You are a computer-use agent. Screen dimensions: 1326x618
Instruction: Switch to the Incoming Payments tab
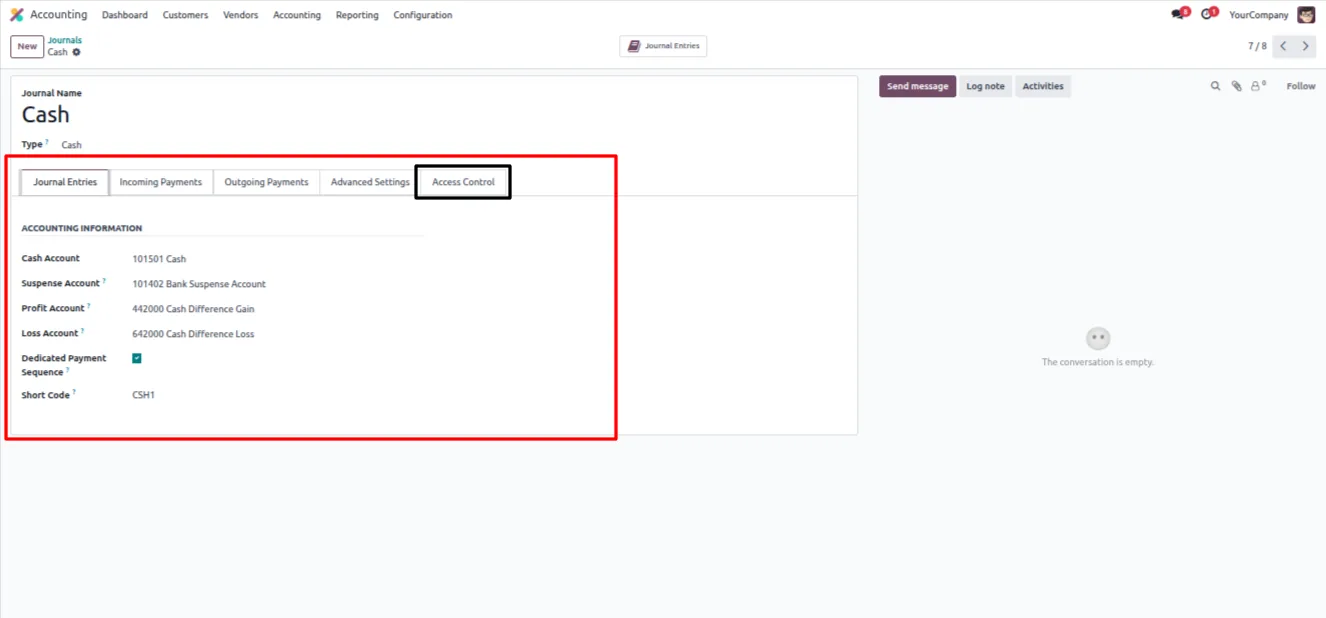click(161, 182)
